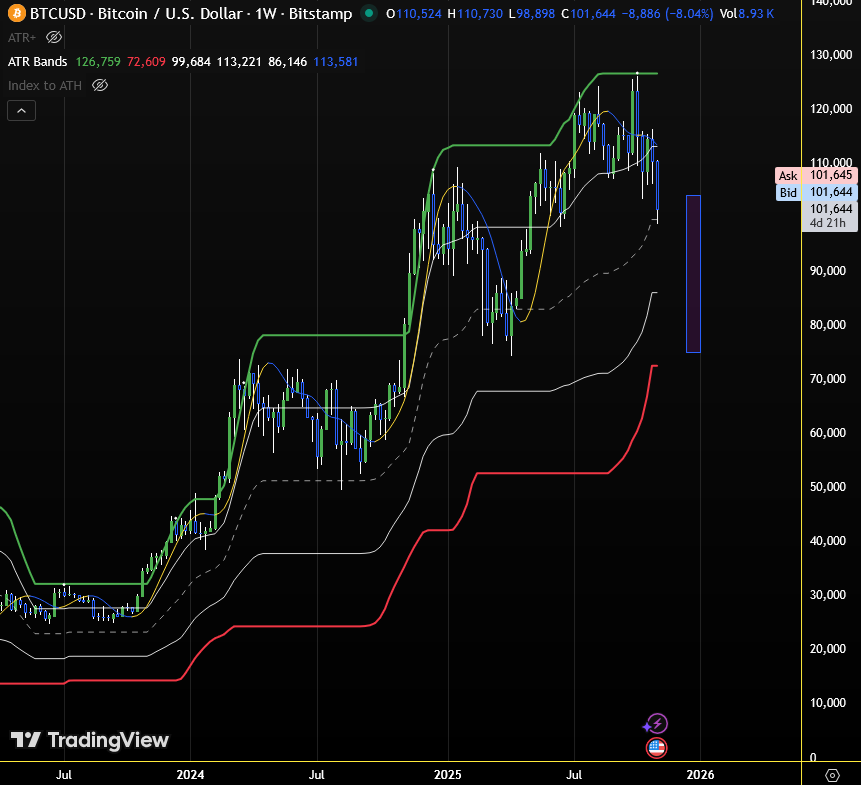This screenshot has height=785, width=861.
Task: Show the hidden Index to ATH indicator
Action: 100,85
